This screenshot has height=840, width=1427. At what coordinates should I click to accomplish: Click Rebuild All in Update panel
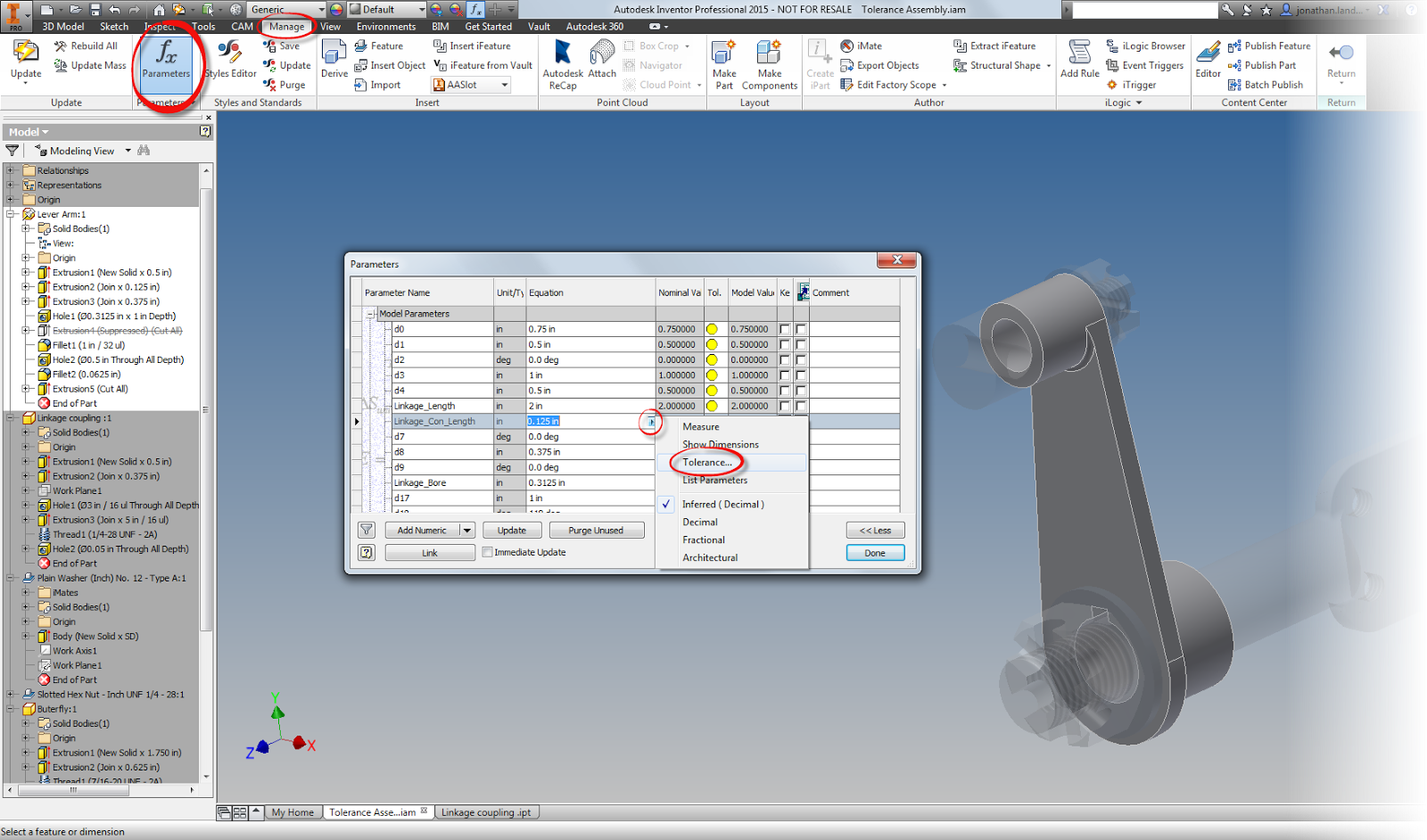tap(86, 46)
